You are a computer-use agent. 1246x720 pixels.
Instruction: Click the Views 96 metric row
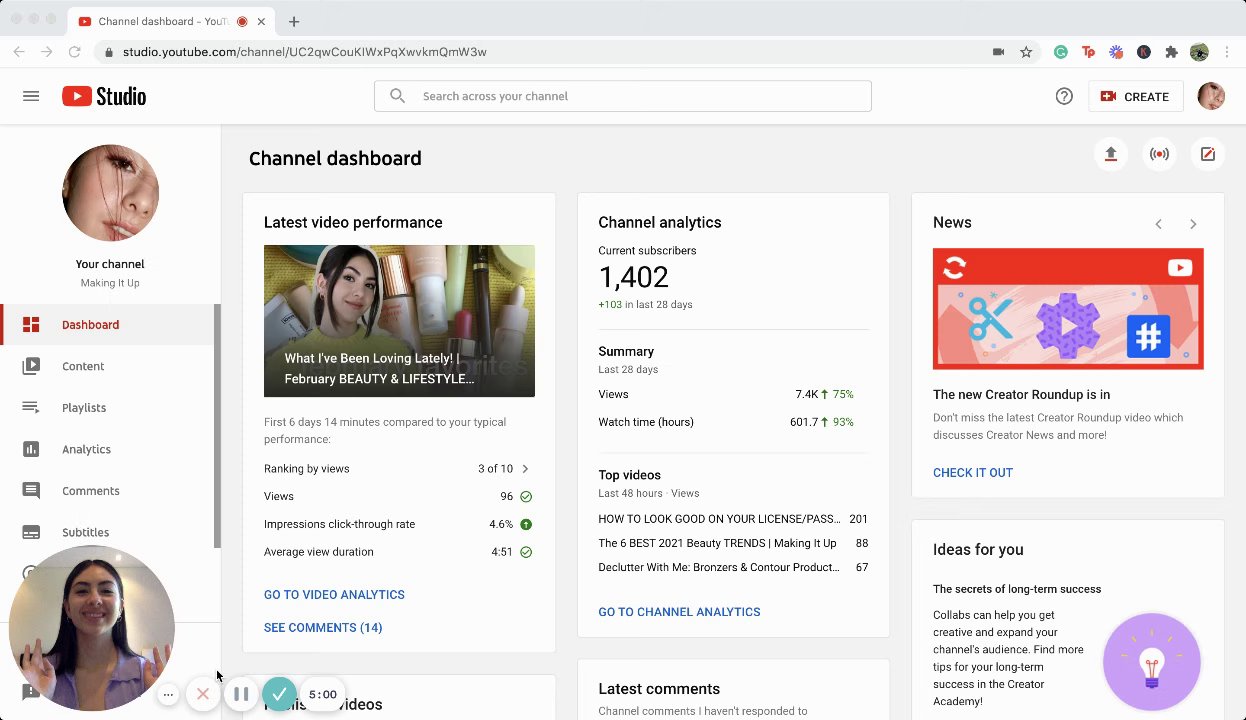398,497
